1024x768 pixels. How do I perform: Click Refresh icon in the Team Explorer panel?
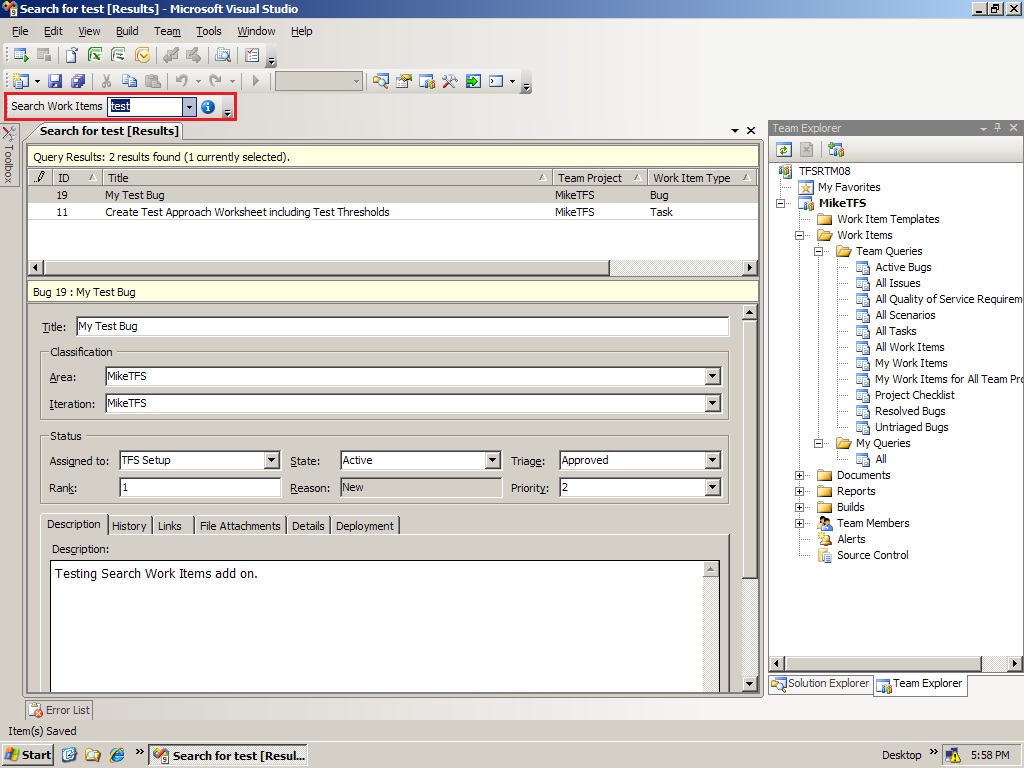pyautogui.click(x=784, y=150)
